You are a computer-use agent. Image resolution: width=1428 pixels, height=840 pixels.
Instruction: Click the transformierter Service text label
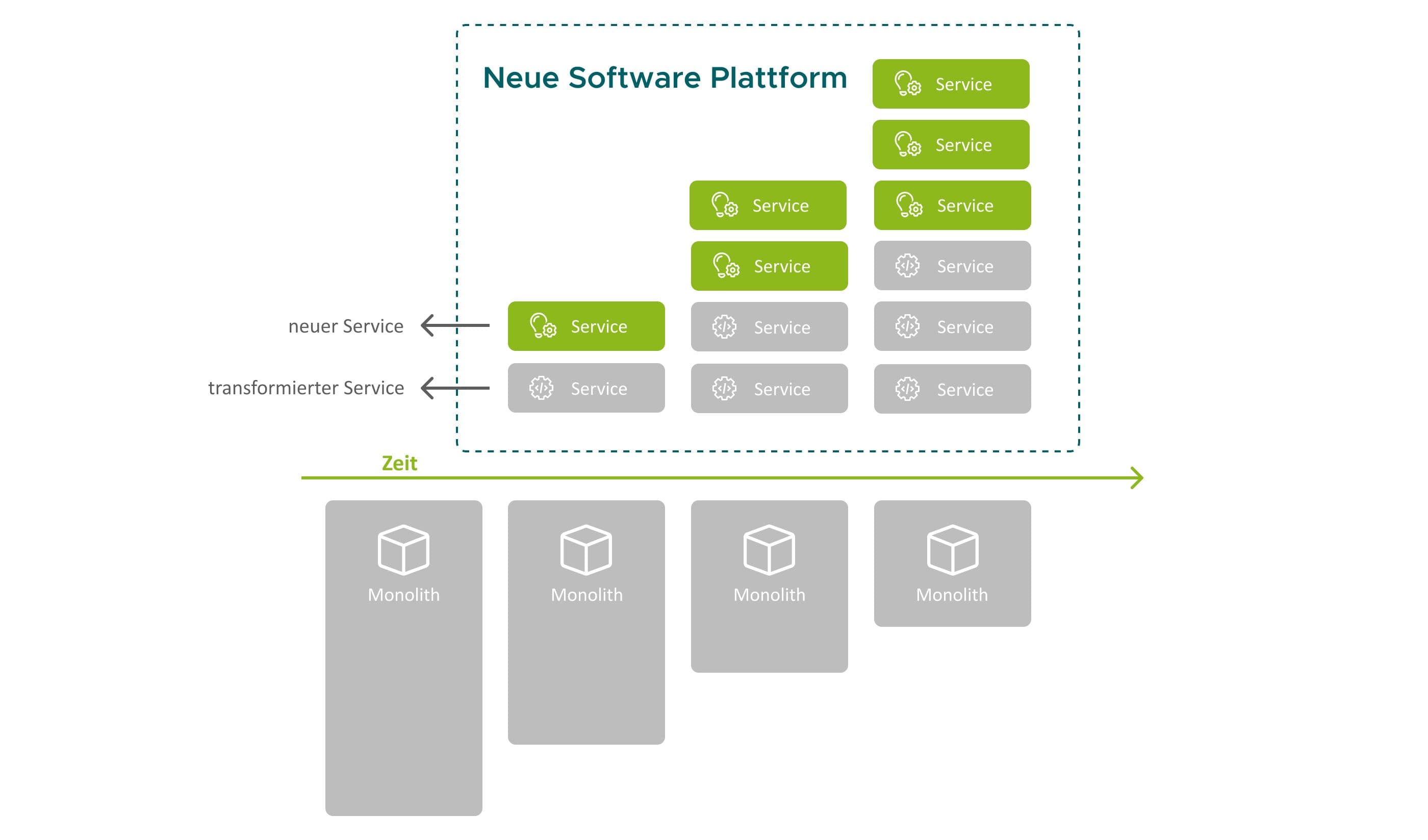[306, 388]
